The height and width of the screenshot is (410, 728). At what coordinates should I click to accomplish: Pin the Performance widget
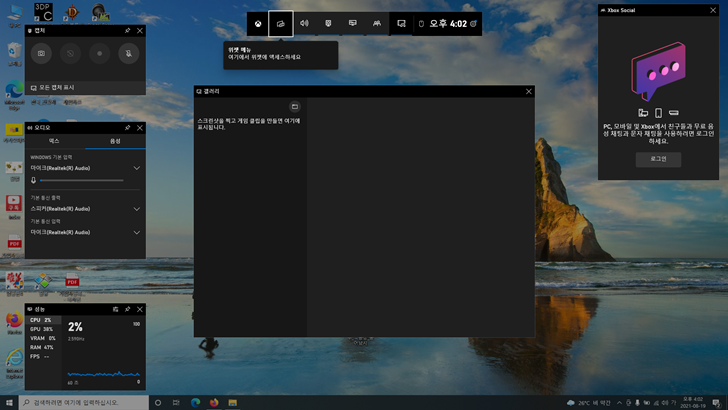point(127,309)
